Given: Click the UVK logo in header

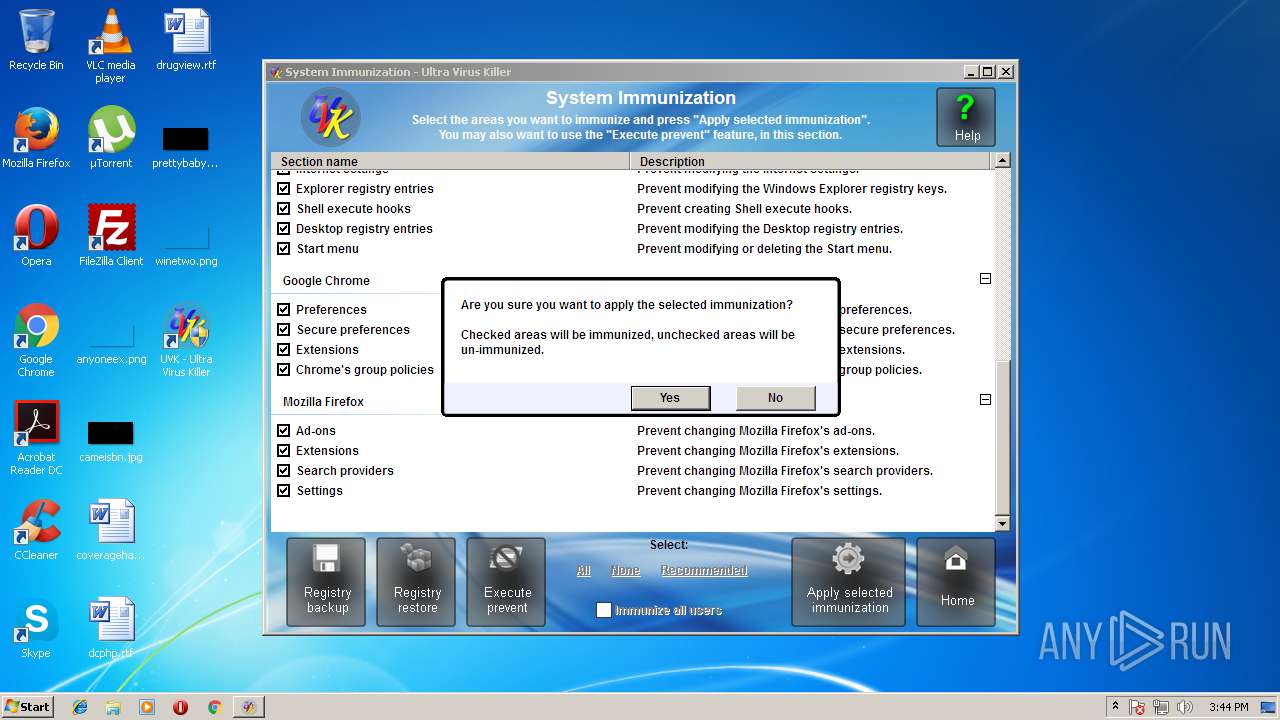Looking at the screenshot, I should pos(331,118).
